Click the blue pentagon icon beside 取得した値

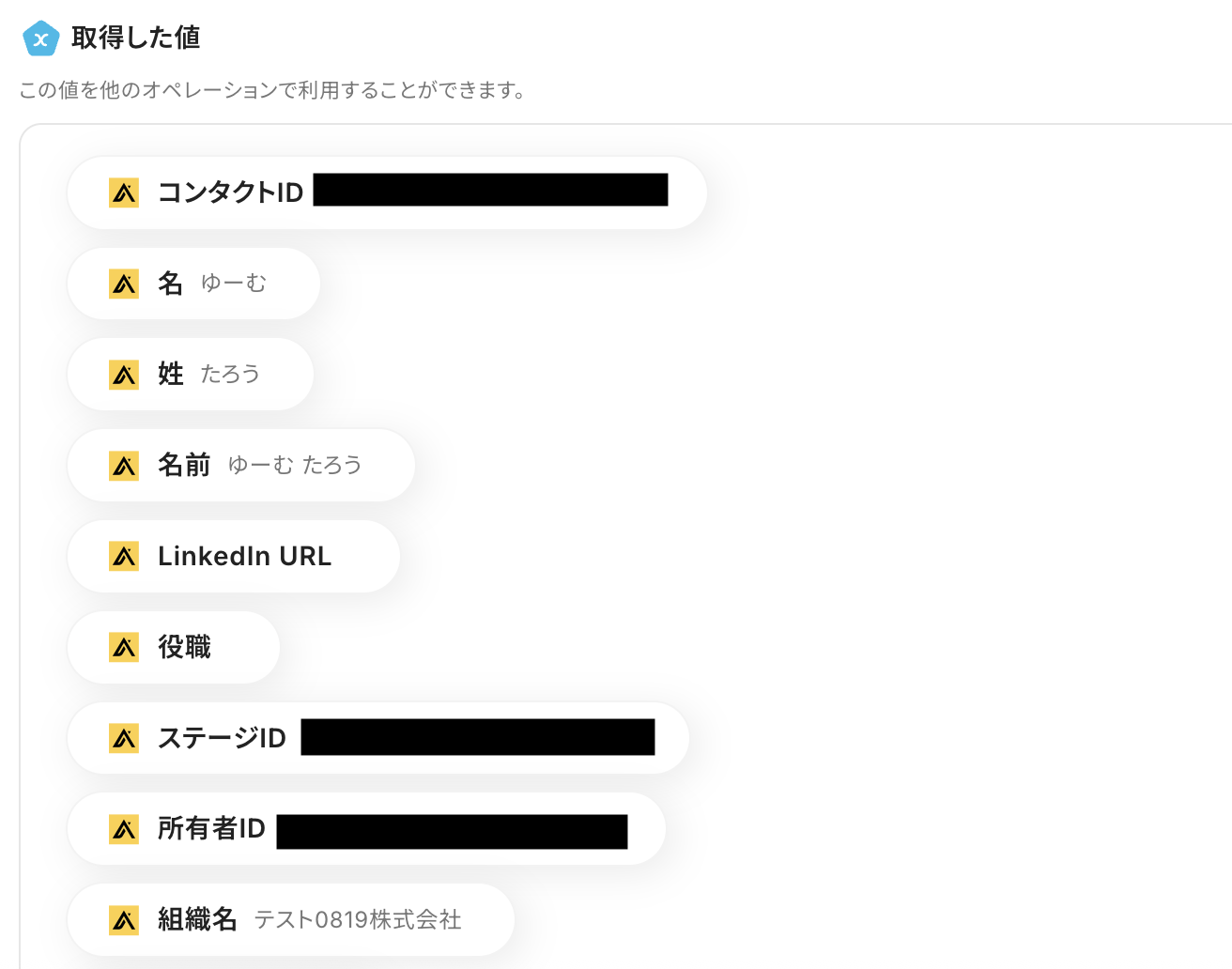tap(40, 38)
